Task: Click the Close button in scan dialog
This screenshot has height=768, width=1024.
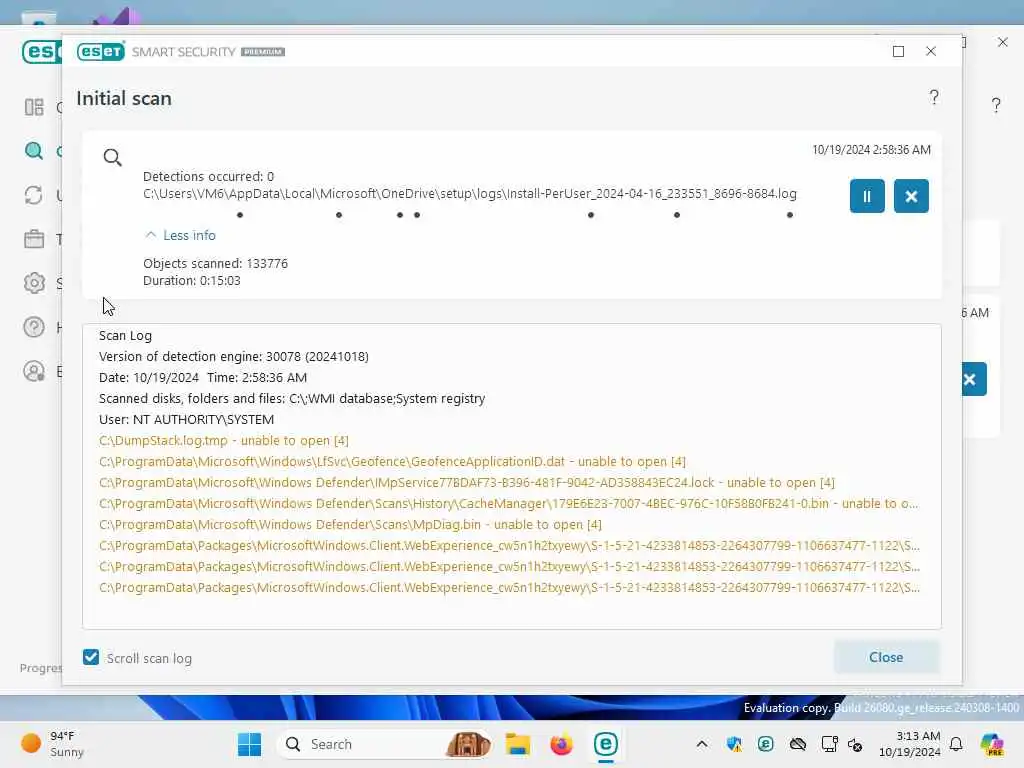Action: (x=886, y=657)
